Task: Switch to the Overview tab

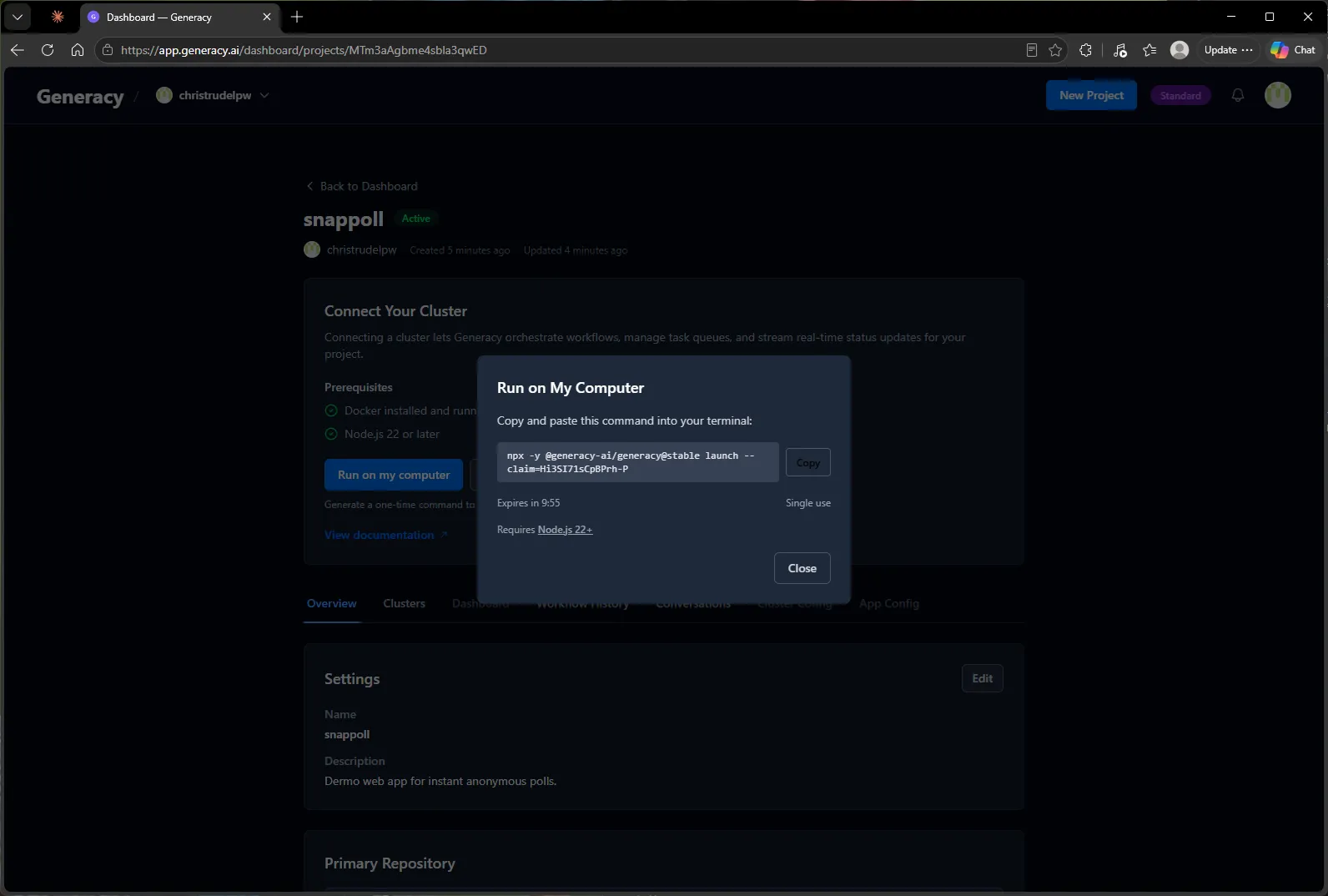Action: 332,603
